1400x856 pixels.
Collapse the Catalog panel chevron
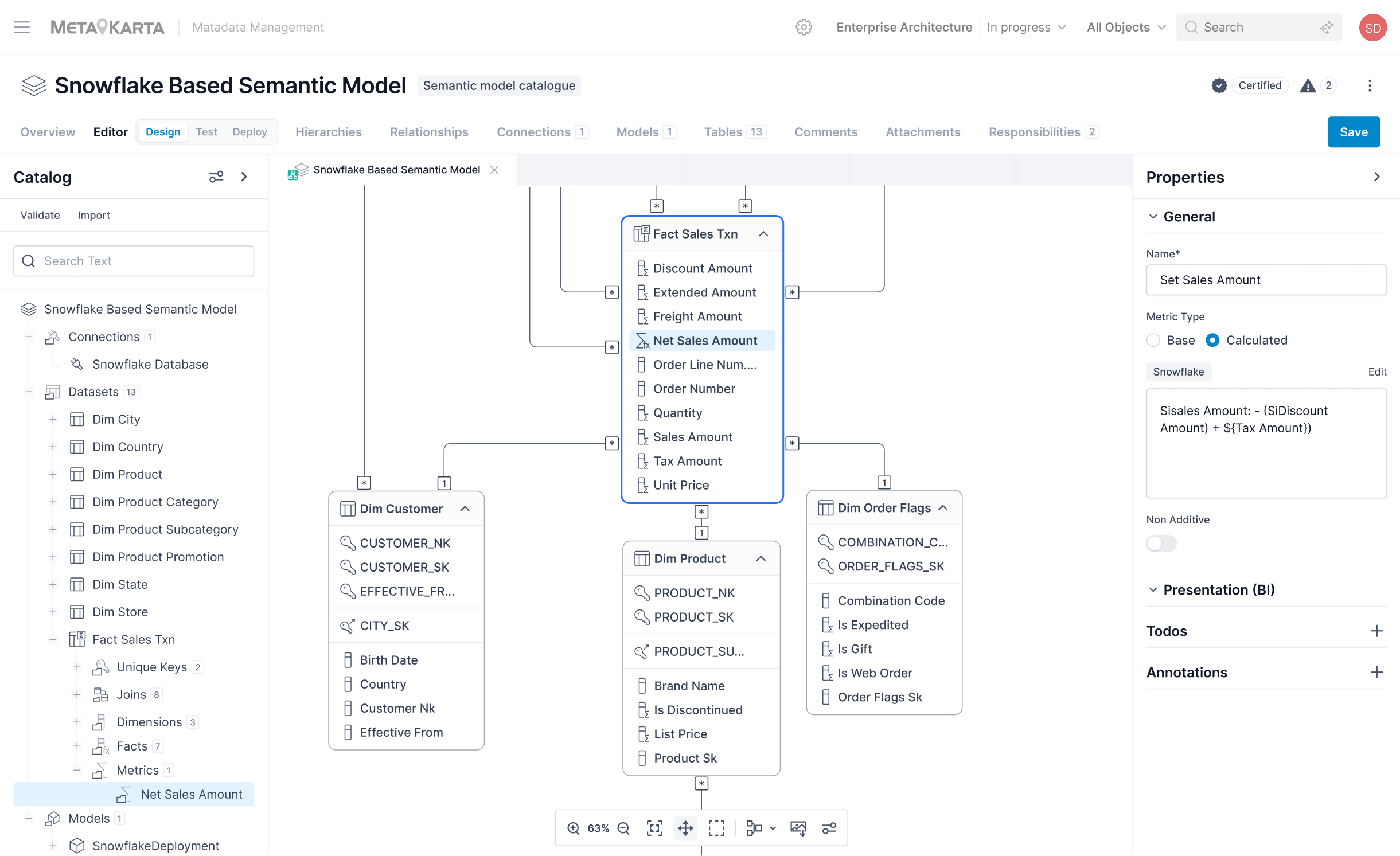pos(244,177)
